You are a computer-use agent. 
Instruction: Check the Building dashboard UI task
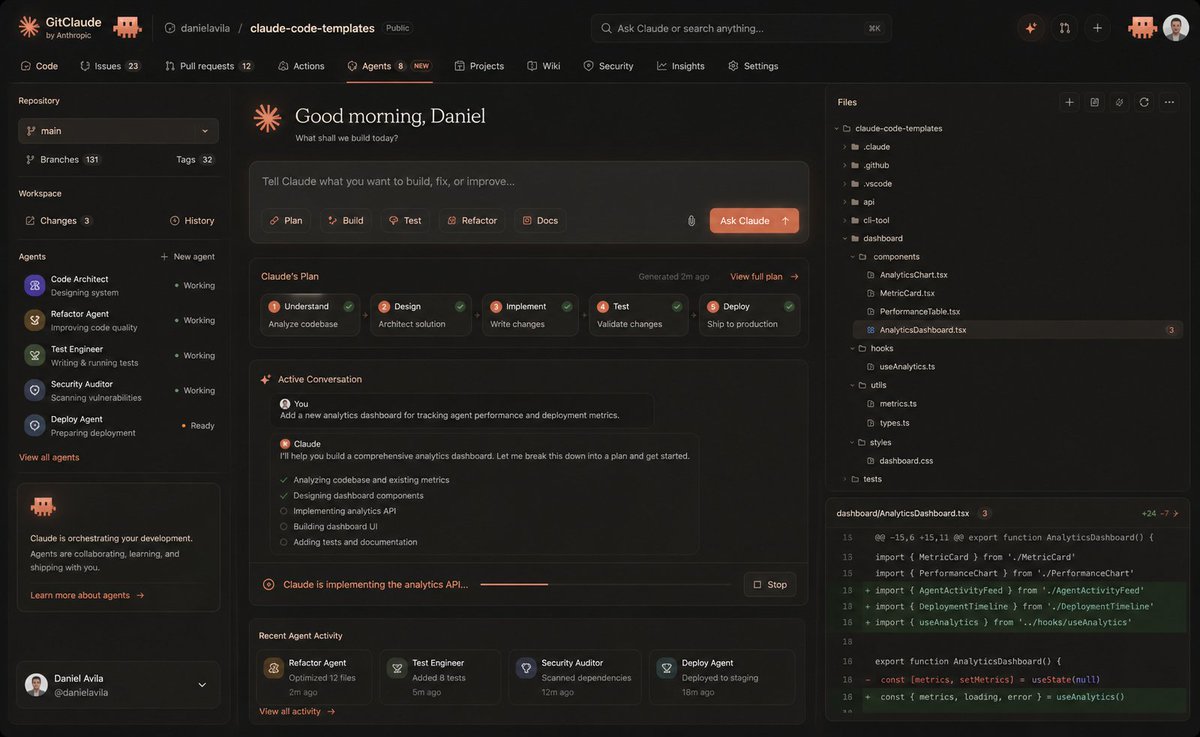[x=284, y=526]
